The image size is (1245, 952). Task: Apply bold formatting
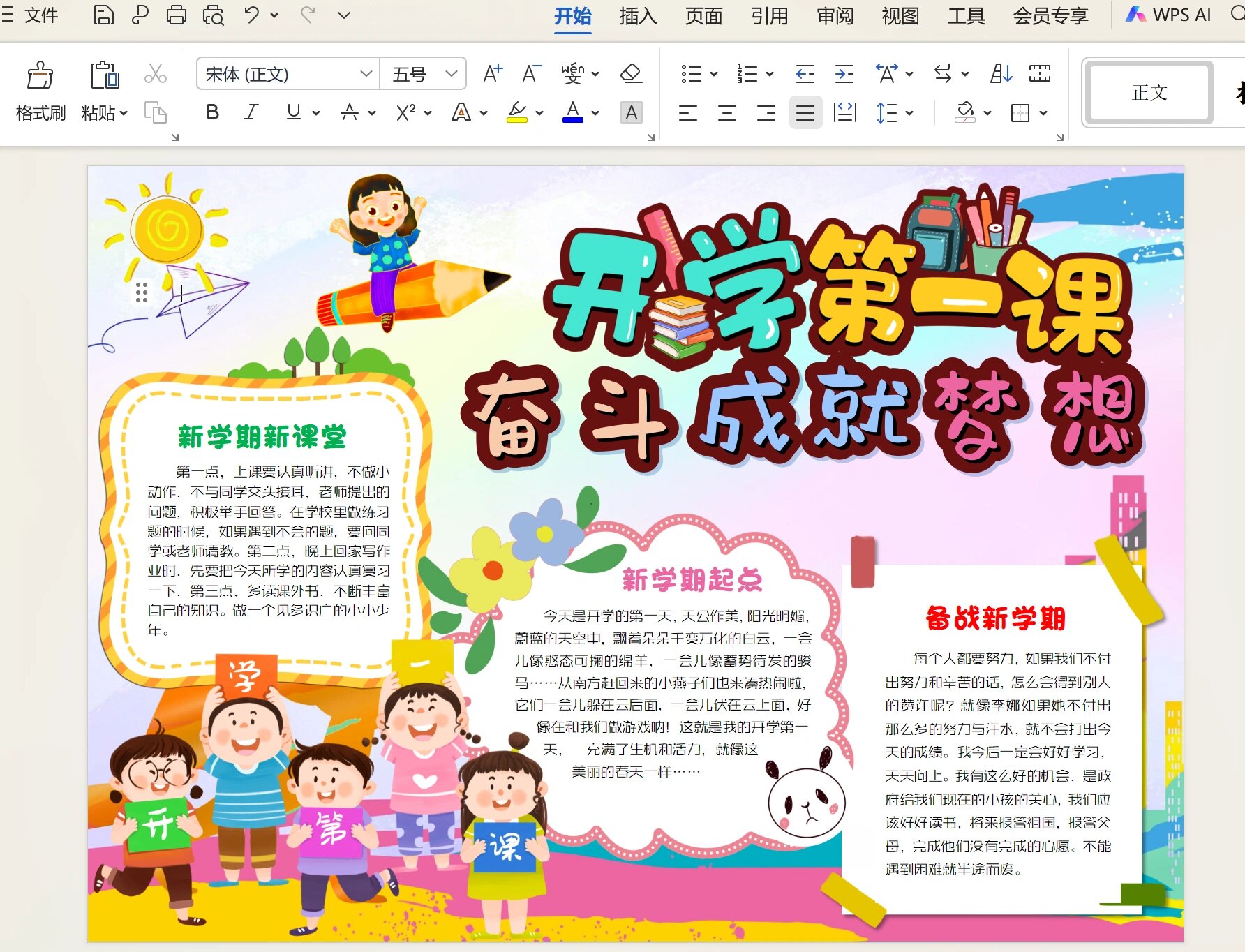tap(212, 112)
